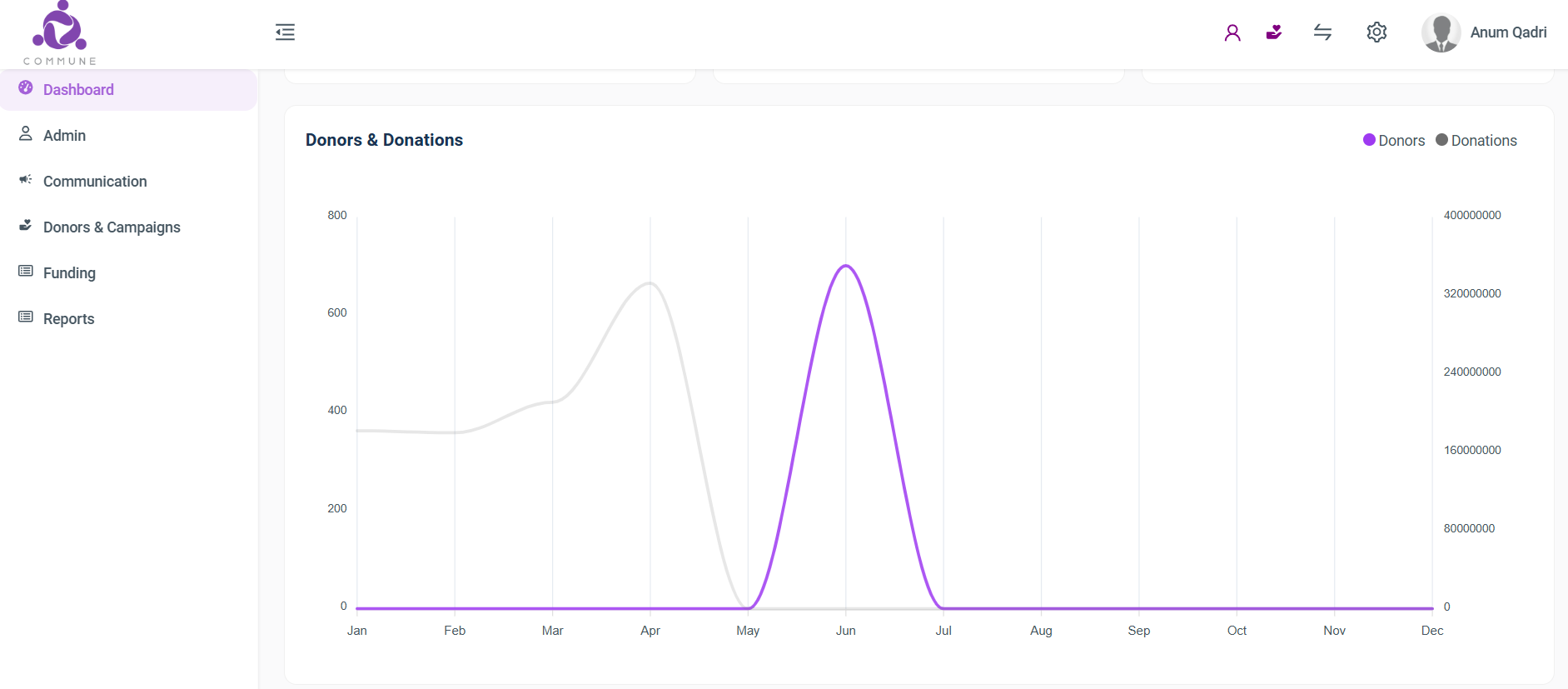
Task: Click the user avatar picture
Action: pyautogui.click(x=1441, y=32)
